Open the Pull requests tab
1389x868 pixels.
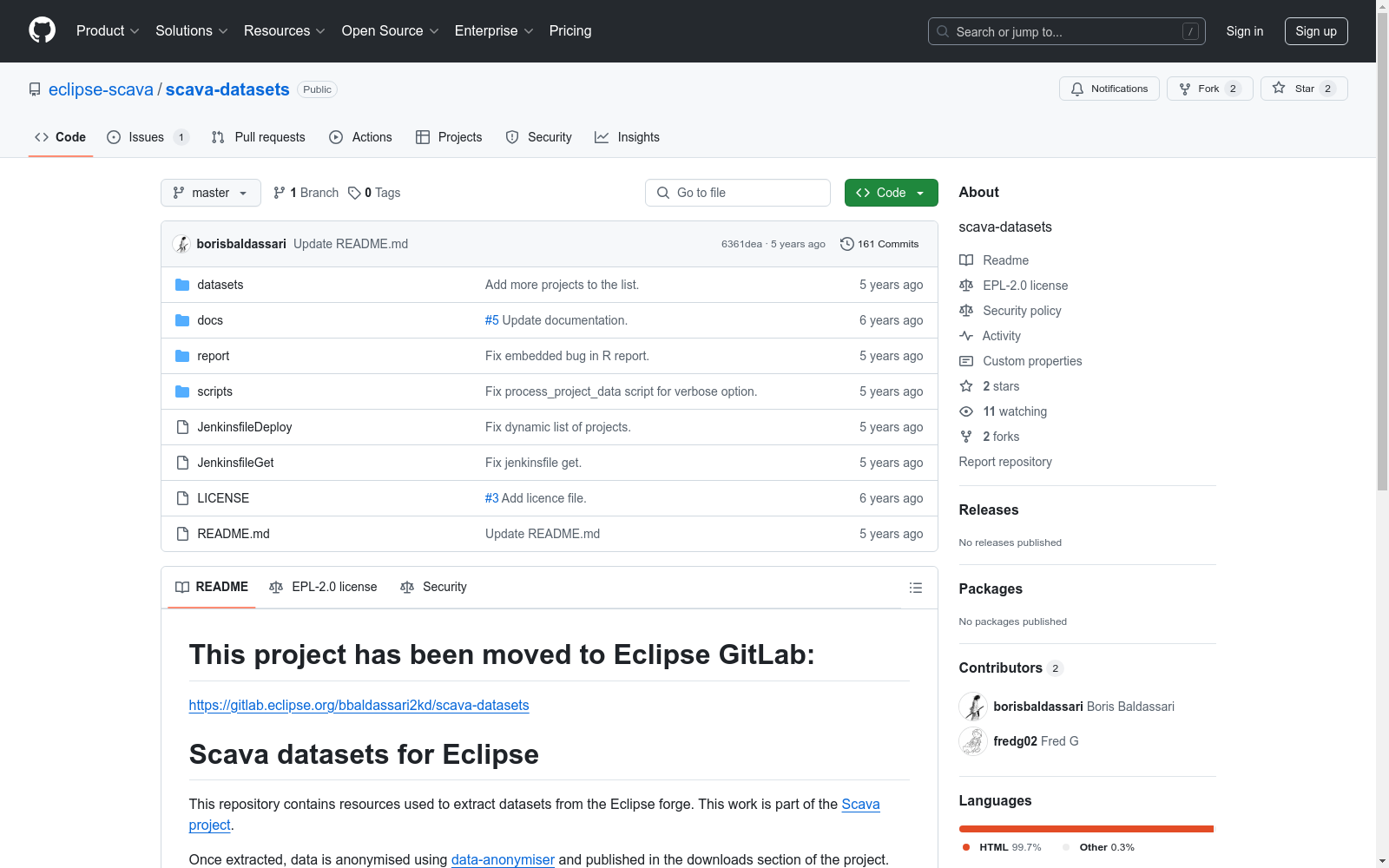click(259, 137)
